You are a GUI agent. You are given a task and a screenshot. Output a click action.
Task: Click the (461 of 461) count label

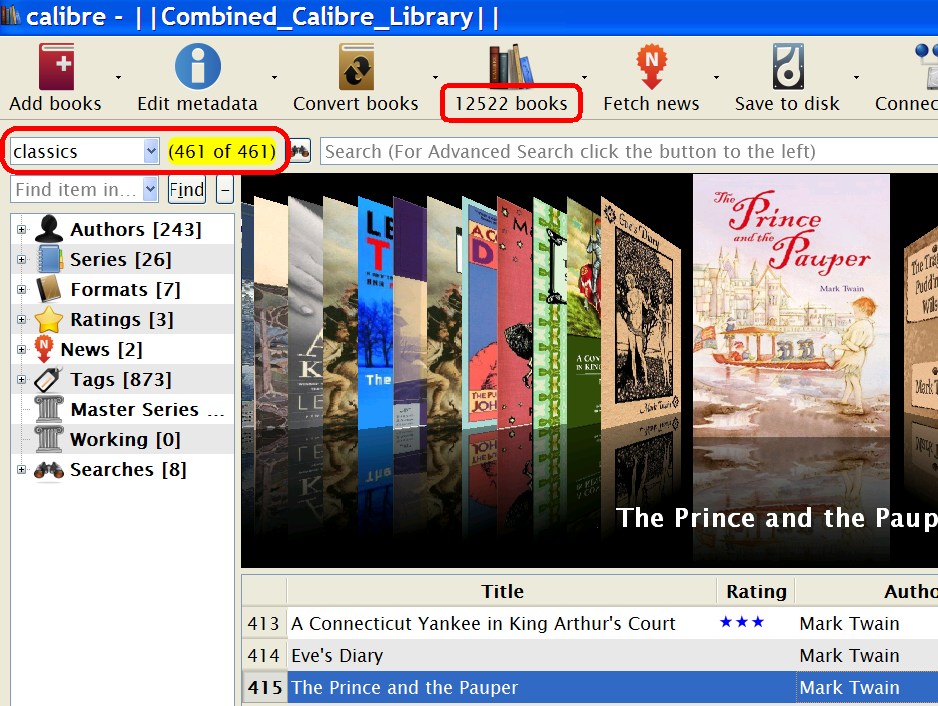click(222, 151)
